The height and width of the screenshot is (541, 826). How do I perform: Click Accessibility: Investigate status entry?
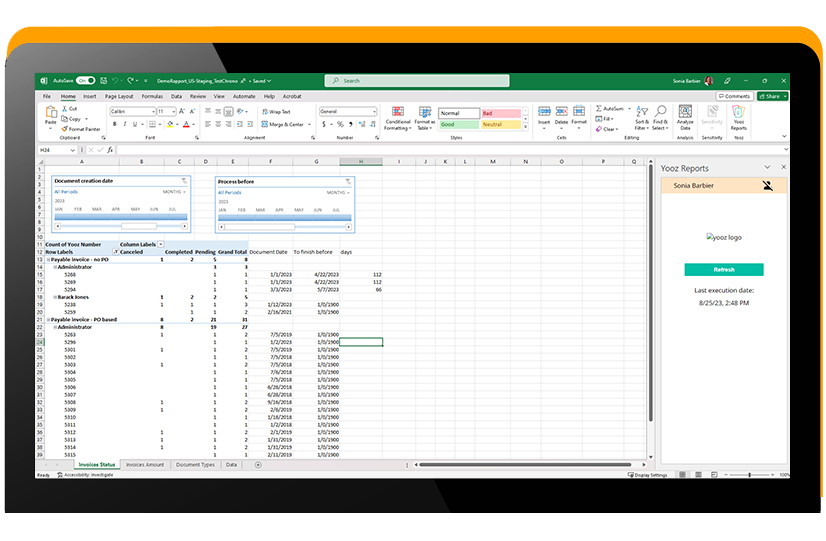(85, 475)
